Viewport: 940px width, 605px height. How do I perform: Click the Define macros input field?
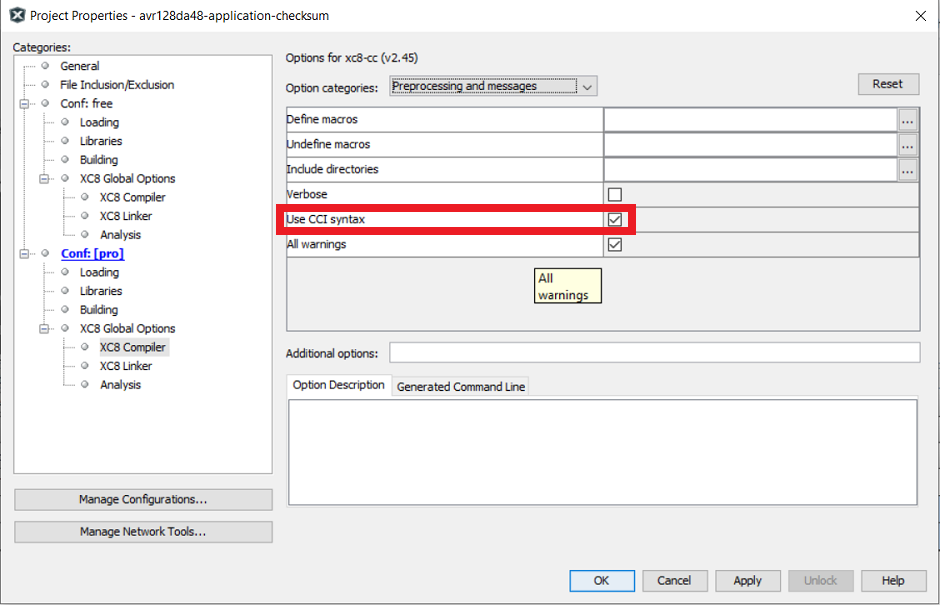[751, 120]
